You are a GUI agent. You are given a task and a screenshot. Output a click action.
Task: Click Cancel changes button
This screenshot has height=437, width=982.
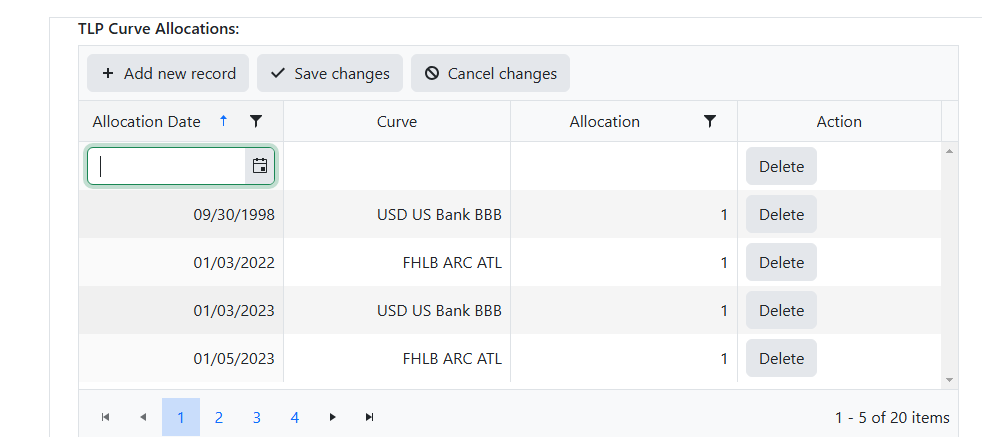coord(490,73)
